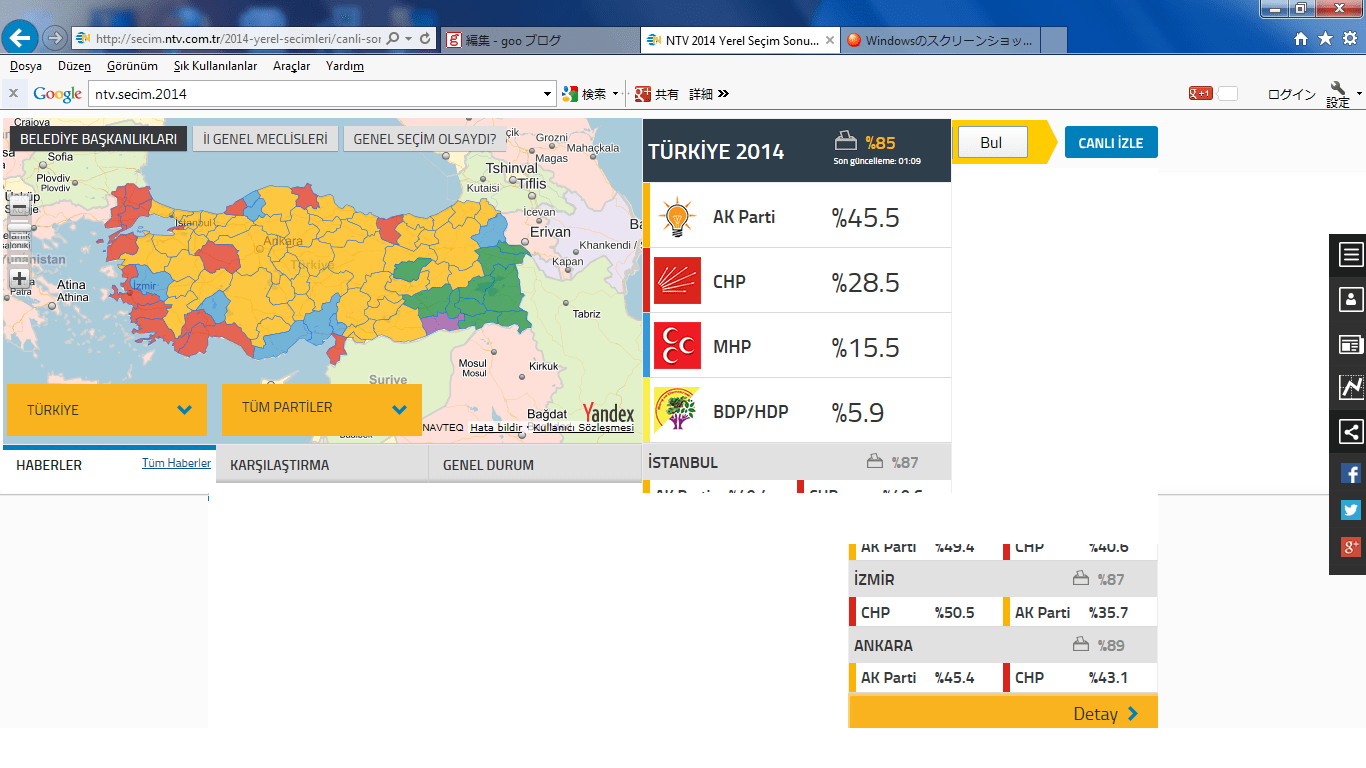This screenshot has height=768, width=1366.
Task: Click the MHP three crescents logo
Action: click(x=677, y=346)
